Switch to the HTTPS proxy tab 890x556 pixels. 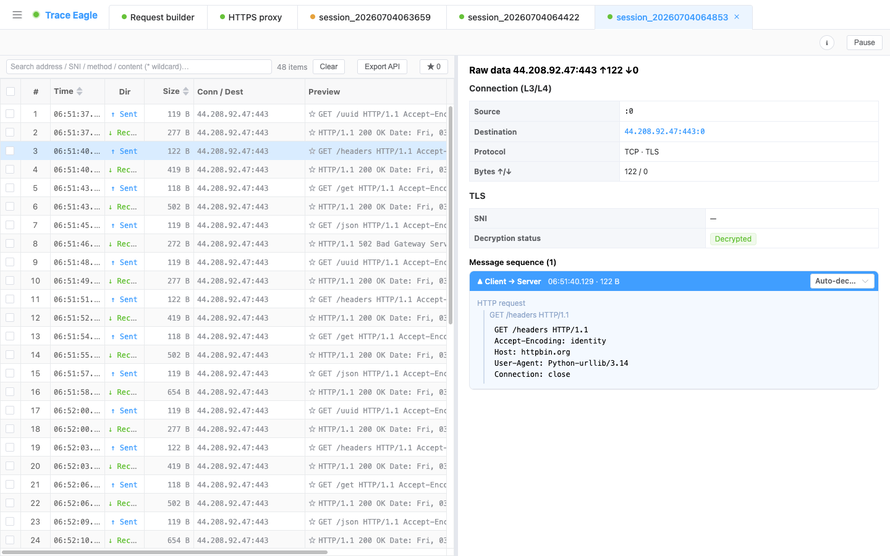(x=251, y=17)
